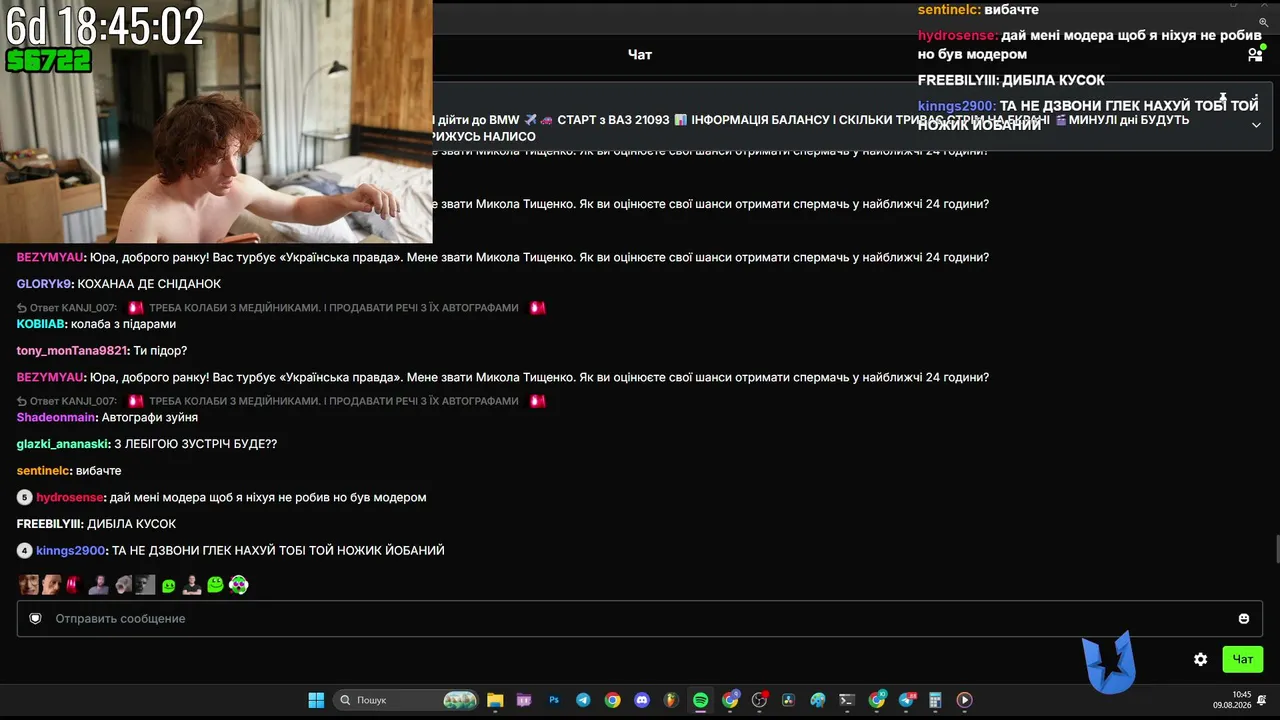Open Paint palette icon in taskbar

coord(818,700)
